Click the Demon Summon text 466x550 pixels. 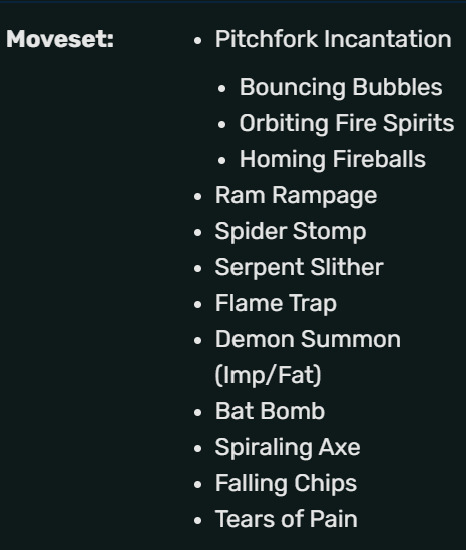coord(308,339)
